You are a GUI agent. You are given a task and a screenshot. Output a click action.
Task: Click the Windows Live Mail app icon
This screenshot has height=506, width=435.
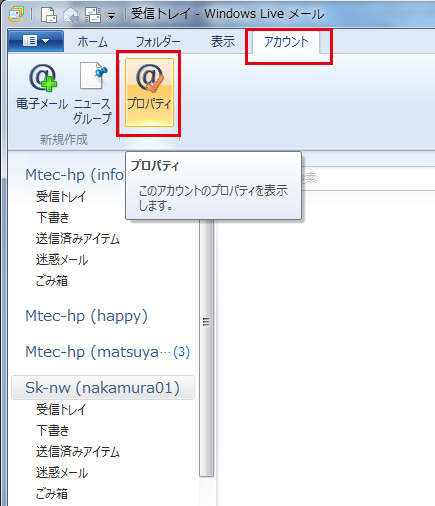coord(15,14)
